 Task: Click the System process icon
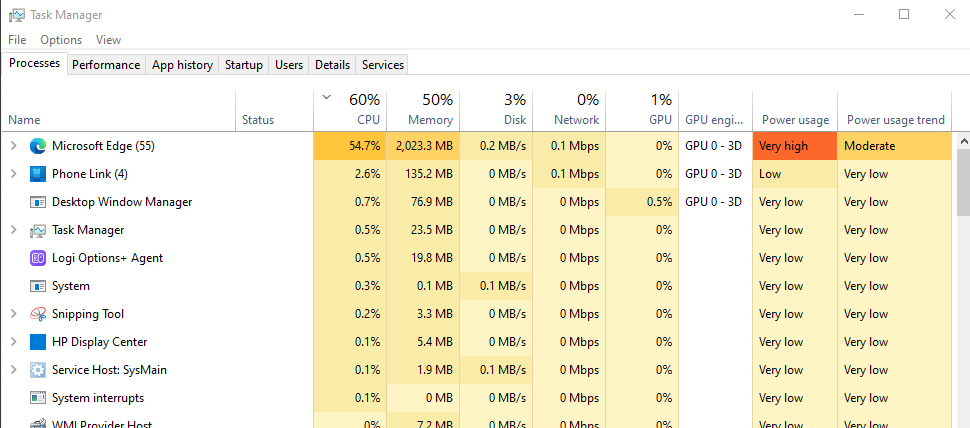[x=38, y=286]
